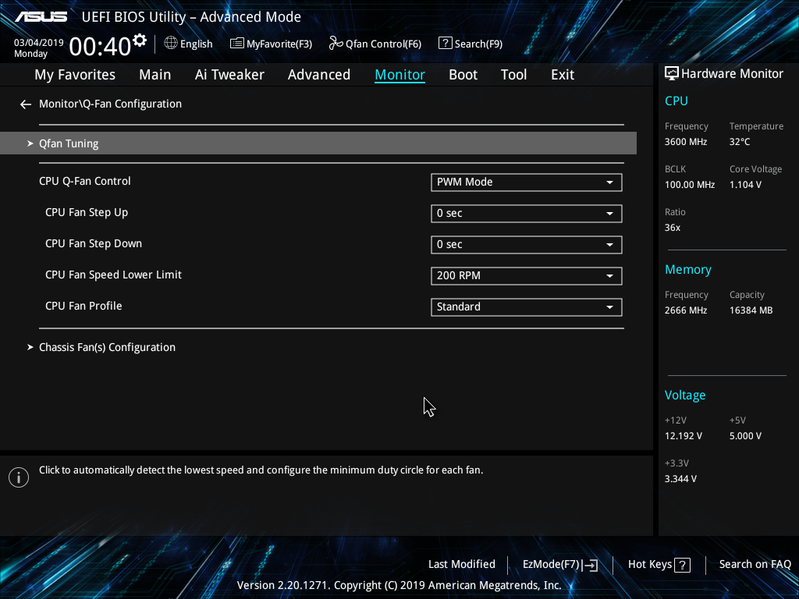This screenshot has width=799, height=599.
Task: Click the 5.000 V reading
Action: click(x=745, y=436)
